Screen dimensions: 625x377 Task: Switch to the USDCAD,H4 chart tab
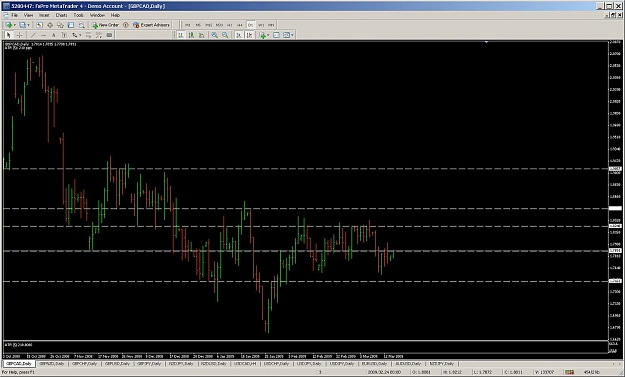point(245,364)
